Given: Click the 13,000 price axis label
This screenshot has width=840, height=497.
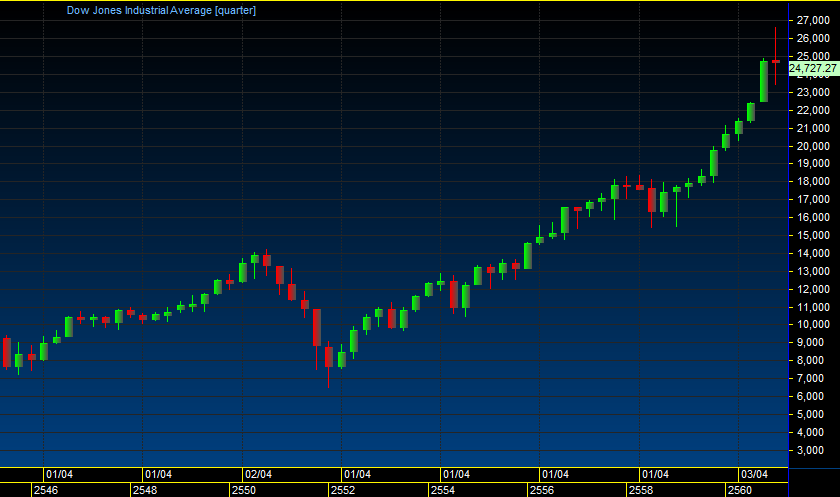Looking at the screenshot, I should pos(813,271).
